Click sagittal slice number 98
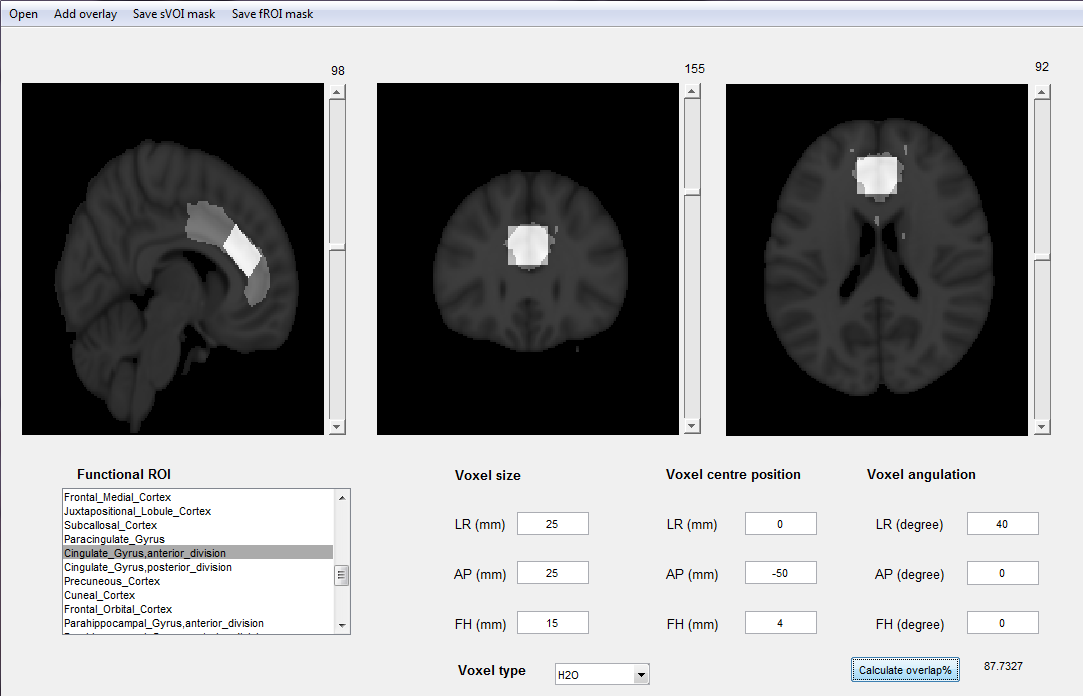Viewport: 1083px width, 696px height. [x=338, y=71]
